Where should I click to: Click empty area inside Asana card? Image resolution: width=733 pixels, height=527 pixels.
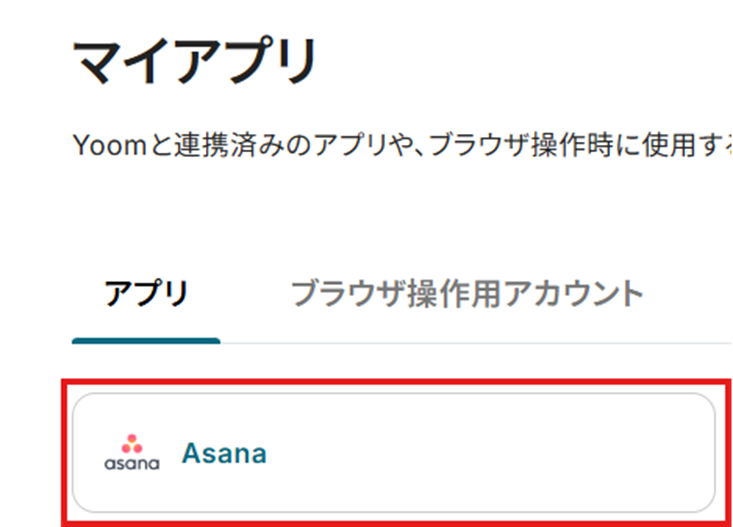(x=500, y=454)
